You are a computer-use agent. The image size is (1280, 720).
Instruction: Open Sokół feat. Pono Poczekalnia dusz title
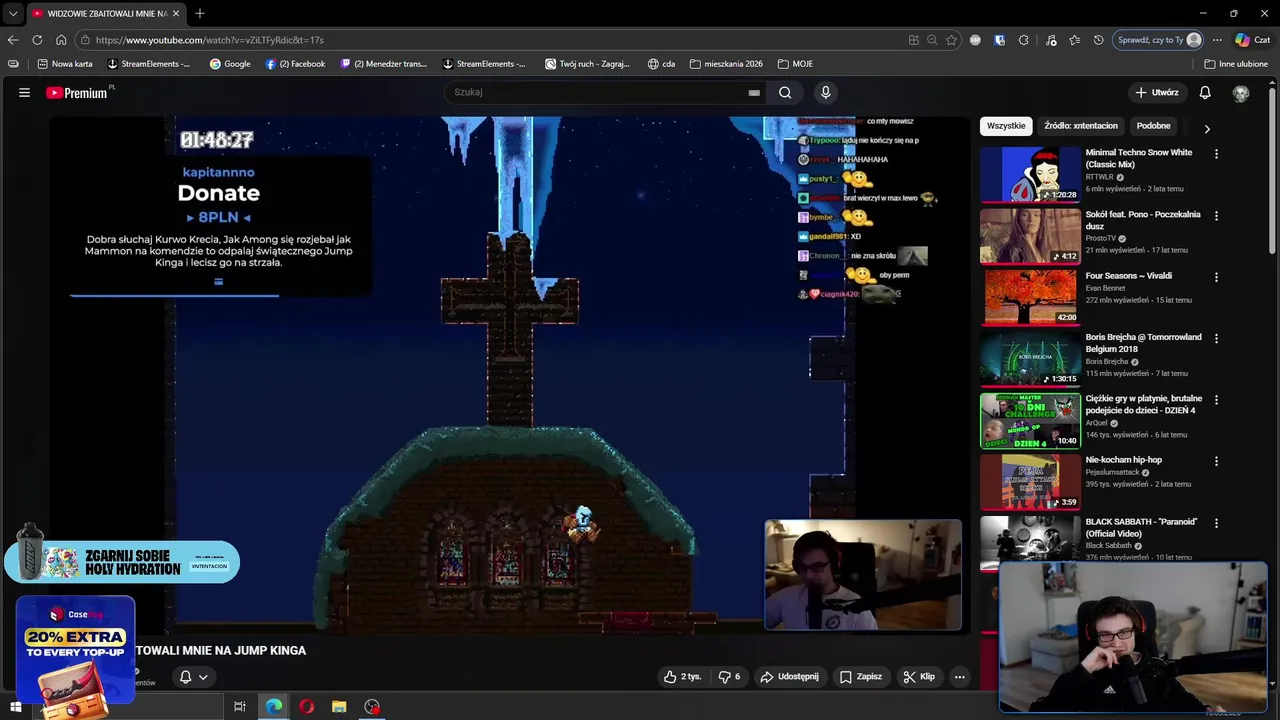click(1143, 220)
